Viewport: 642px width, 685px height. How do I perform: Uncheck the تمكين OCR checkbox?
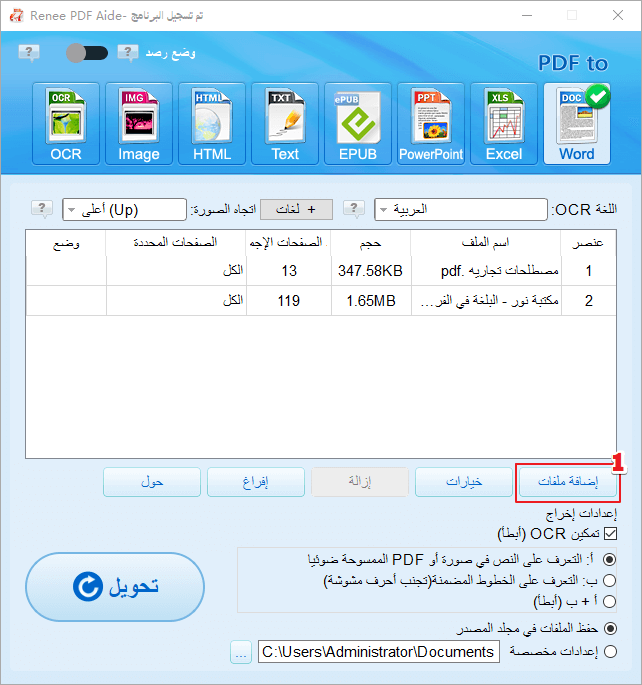[x=610, y=533]
